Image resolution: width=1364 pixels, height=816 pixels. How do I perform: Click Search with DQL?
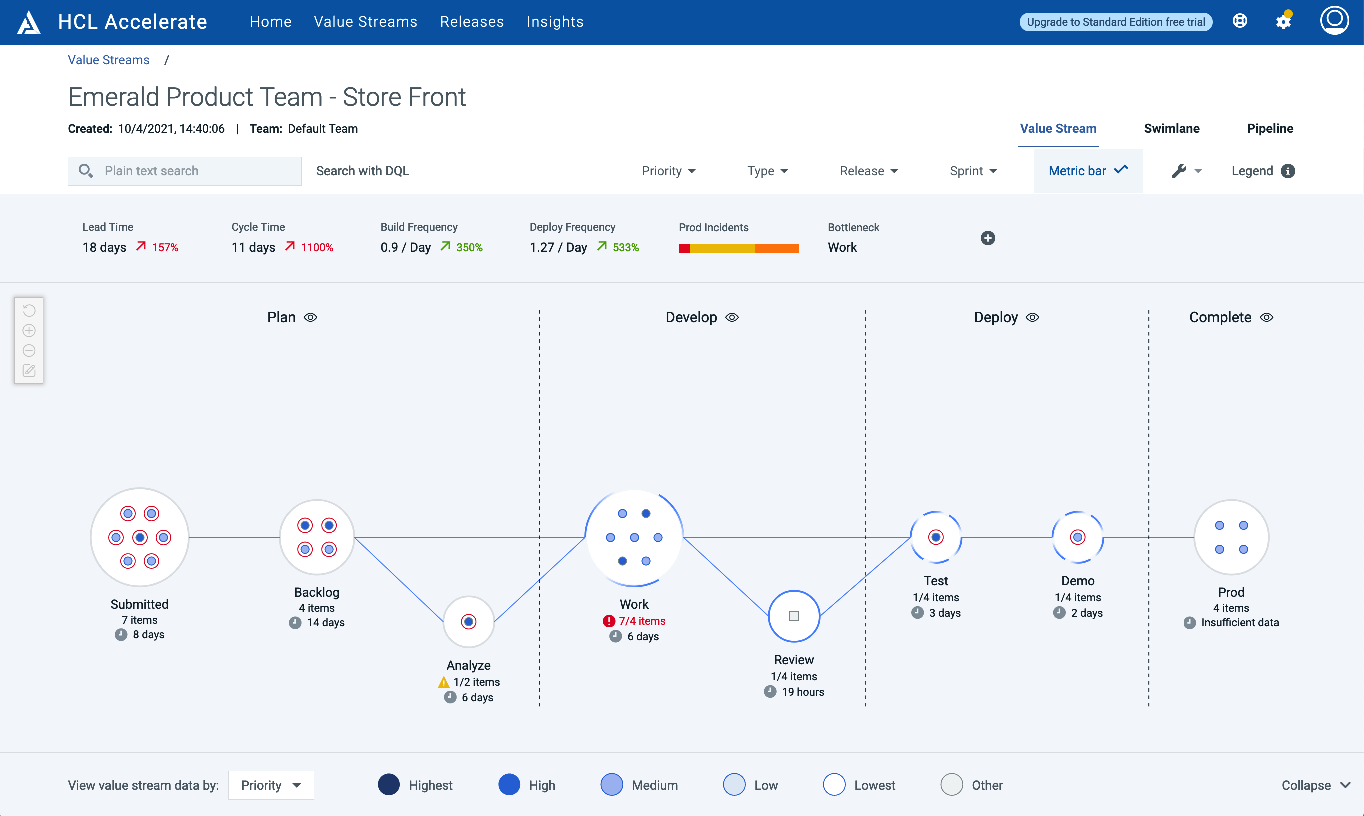362,171
